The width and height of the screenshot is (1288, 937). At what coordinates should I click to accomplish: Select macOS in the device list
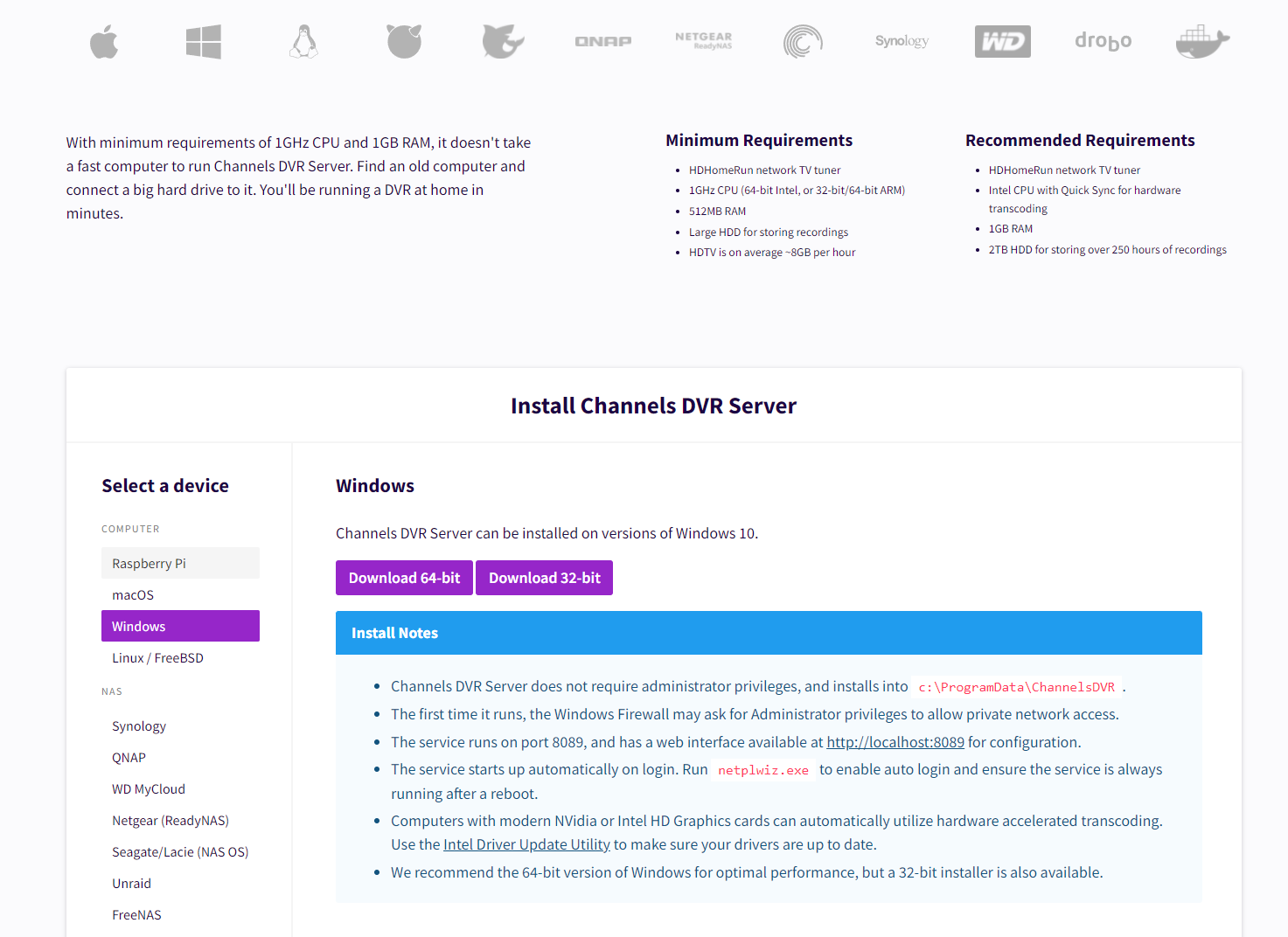click(133, 595)
